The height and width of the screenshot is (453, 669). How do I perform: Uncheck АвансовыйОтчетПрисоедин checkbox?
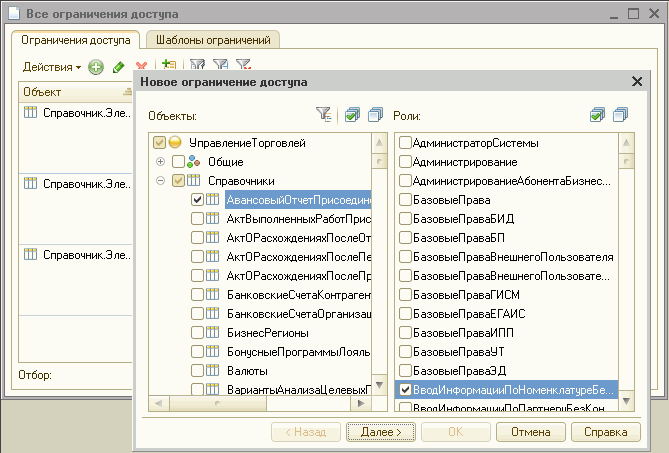[x=197, y=200]
